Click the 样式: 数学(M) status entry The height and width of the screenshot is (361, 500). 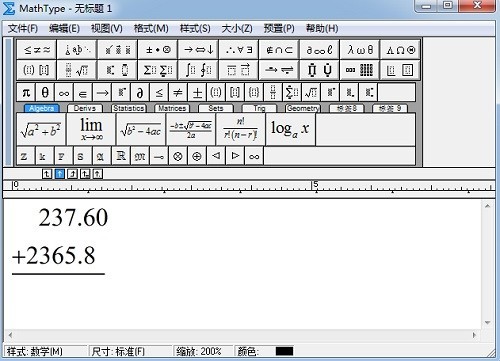coord(35,351)
